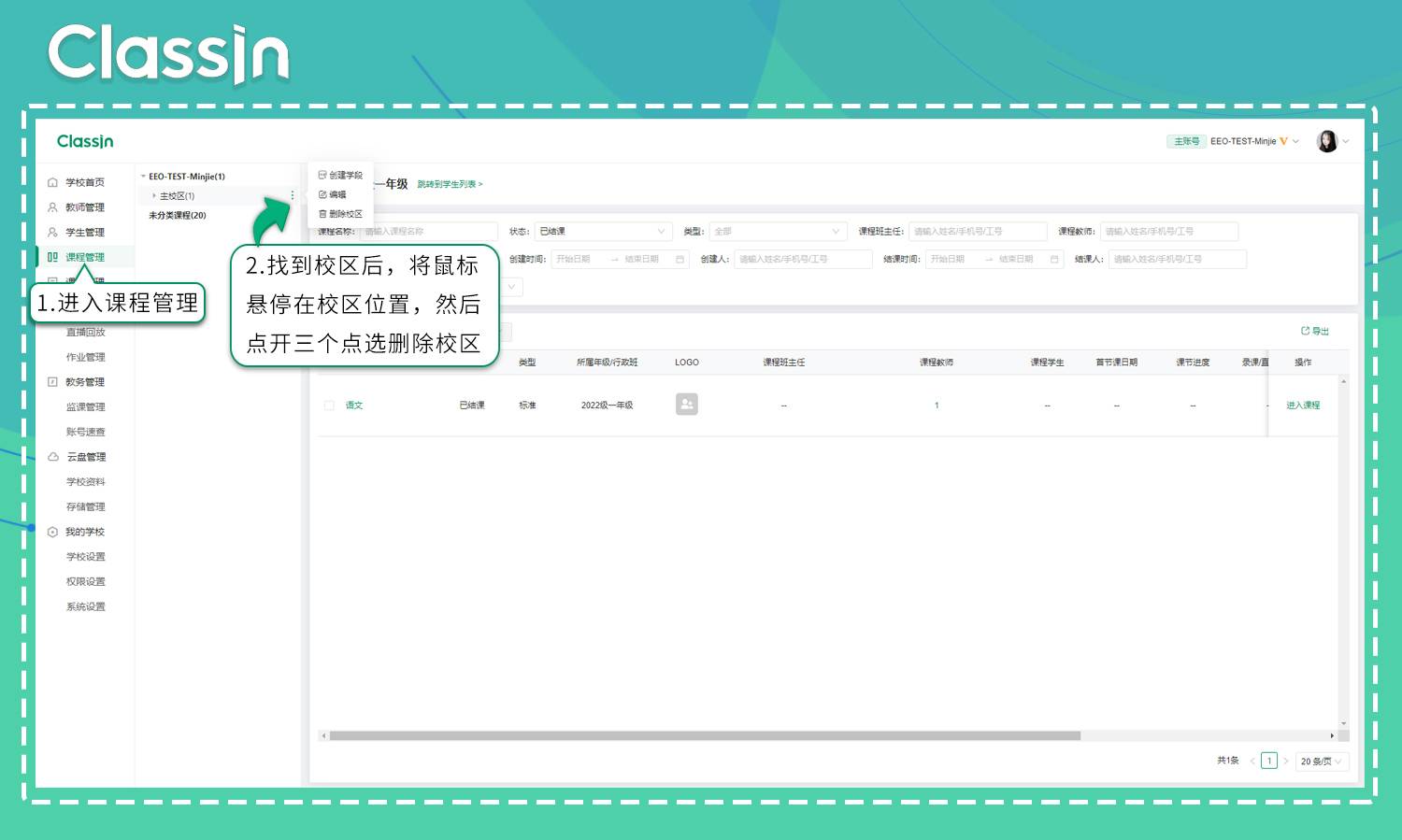The height and width of the screenshot is (840, 1402).
Task: Choose 编辑 from the popup menu
Action: click(x=333, y=194)
